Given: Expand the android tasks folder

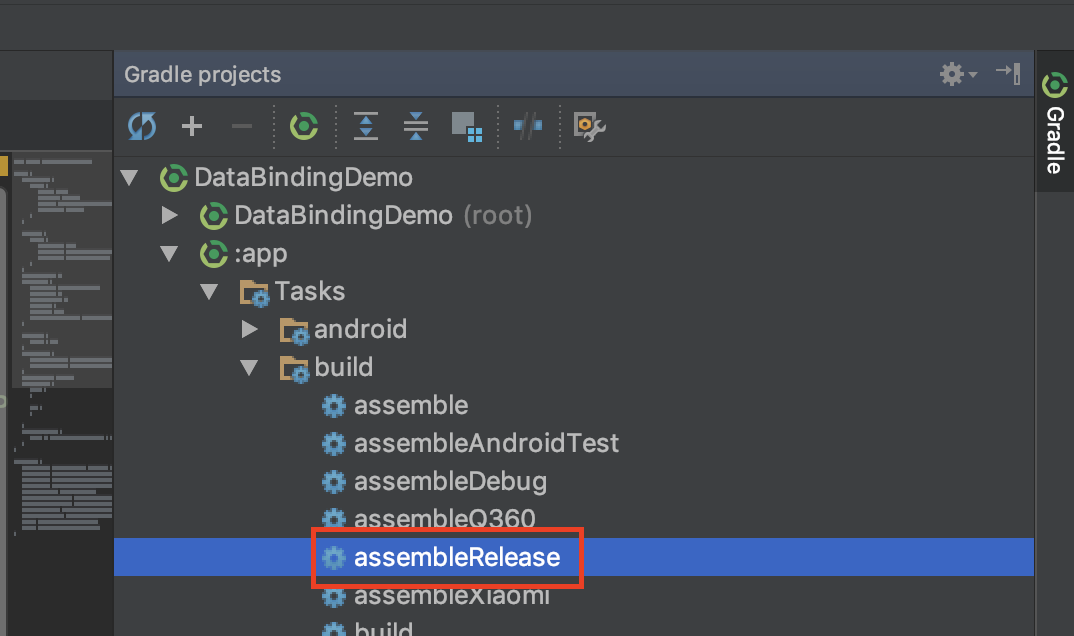Looking at the screenshot, I should [250, 329].
